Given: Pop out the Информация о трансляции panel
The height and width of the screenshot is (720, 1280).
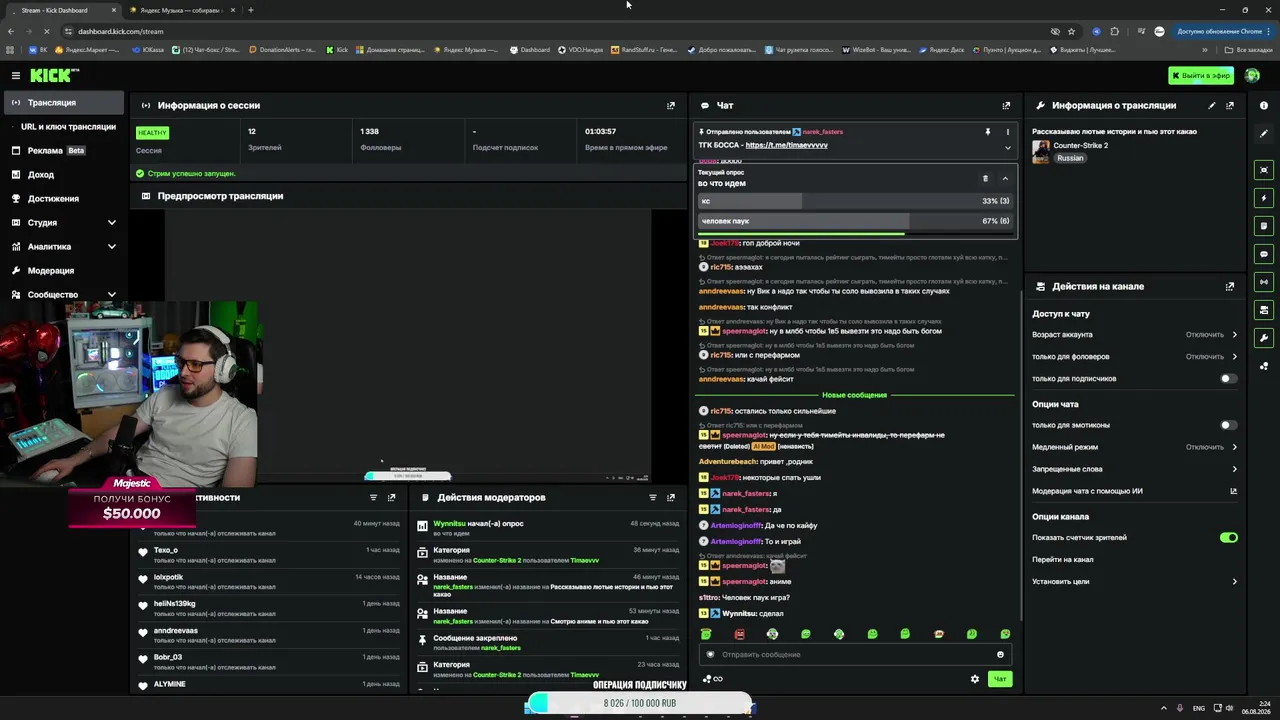Looking at the screenshot, I should pyautogui.click(x=1230, y=105).
